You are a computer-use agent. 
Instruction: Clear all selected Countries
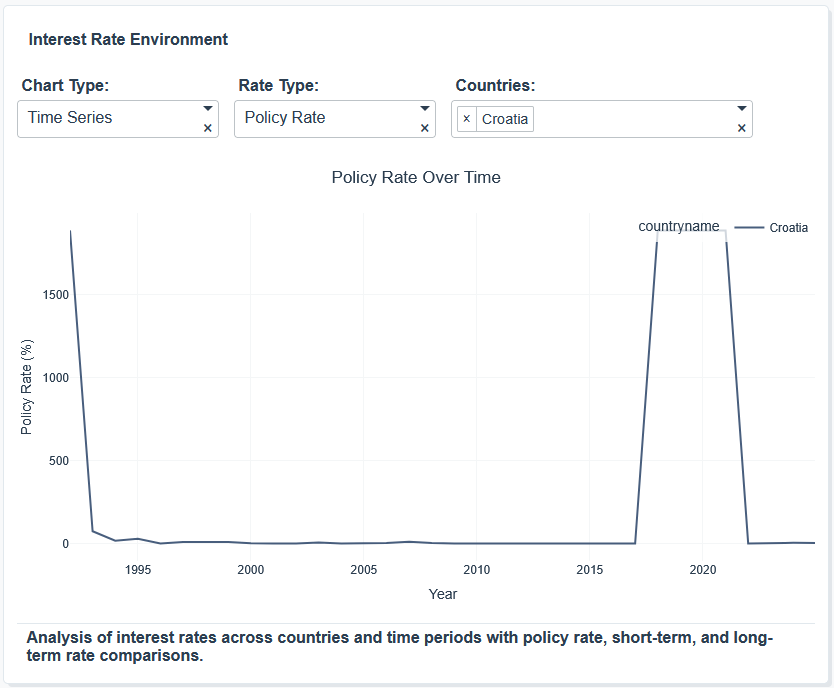coord(742,128)
